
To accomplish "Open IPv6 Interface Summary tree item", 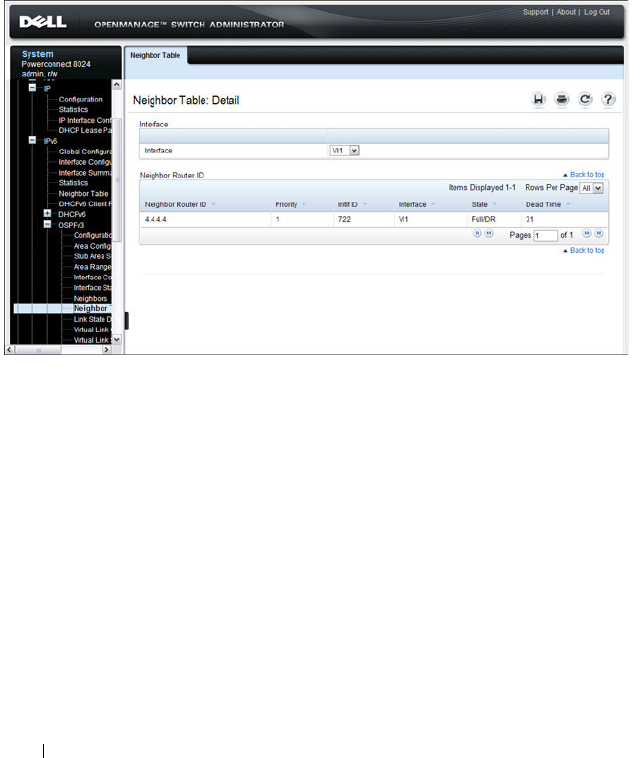I will point(85,173).
